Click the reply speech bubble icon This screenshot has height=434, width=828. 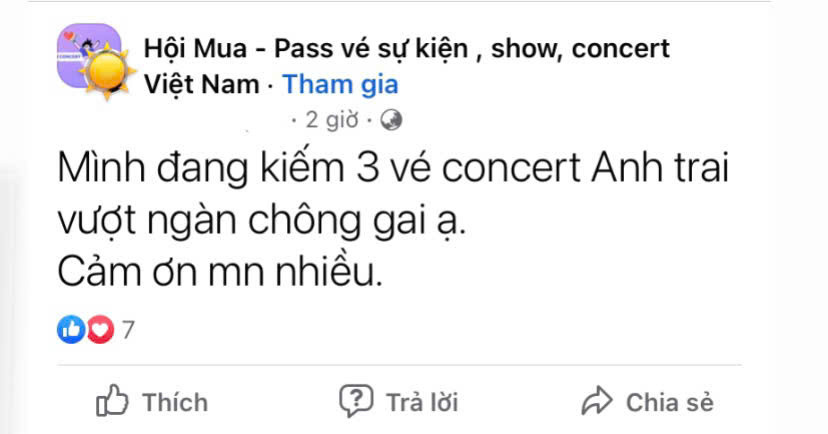coord(355,401)
